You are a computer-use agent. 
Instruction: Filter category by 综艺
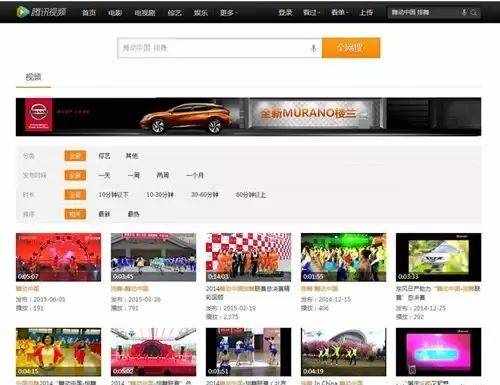click(104, 156)
